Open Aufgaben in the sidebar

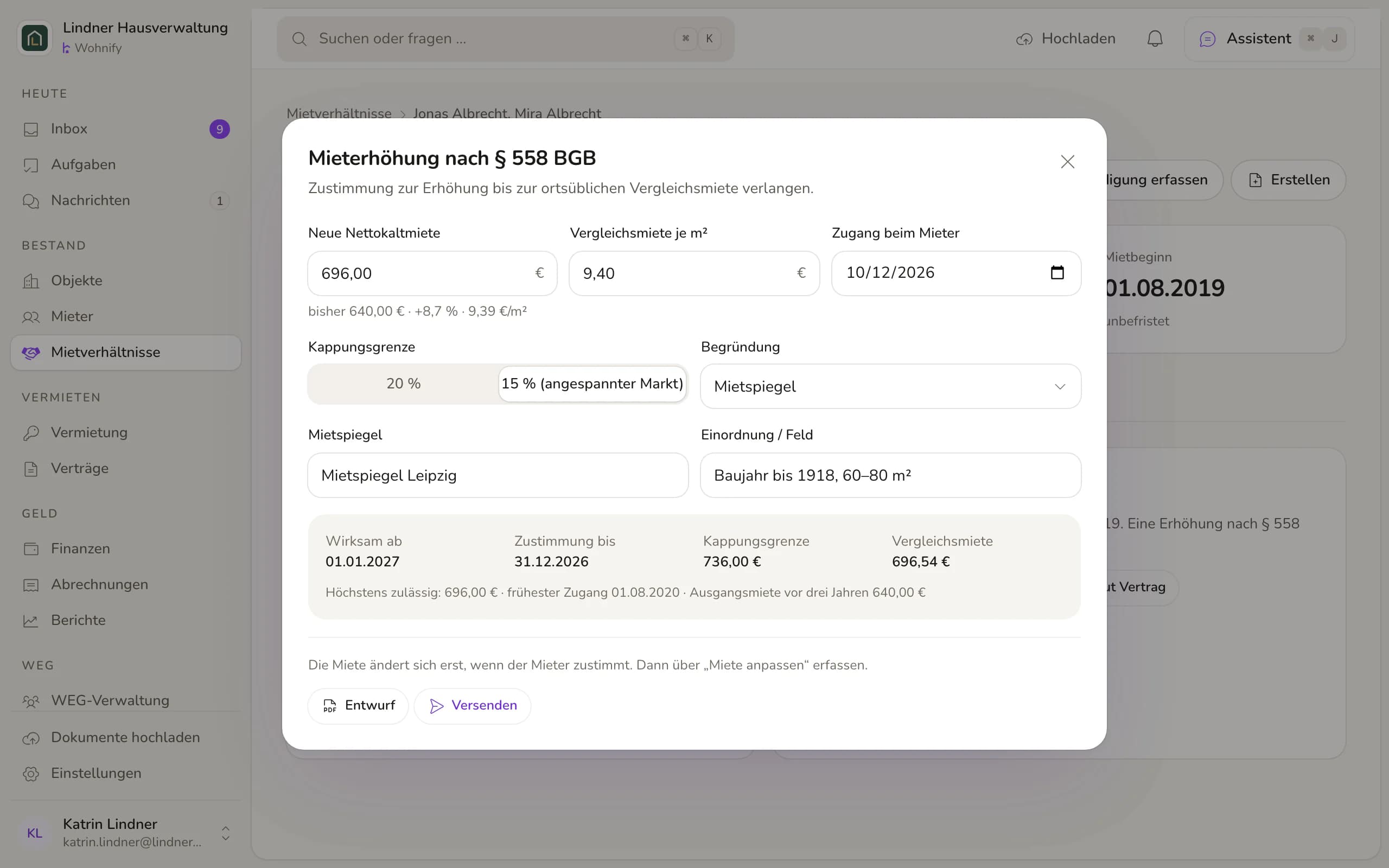(126, 165)
